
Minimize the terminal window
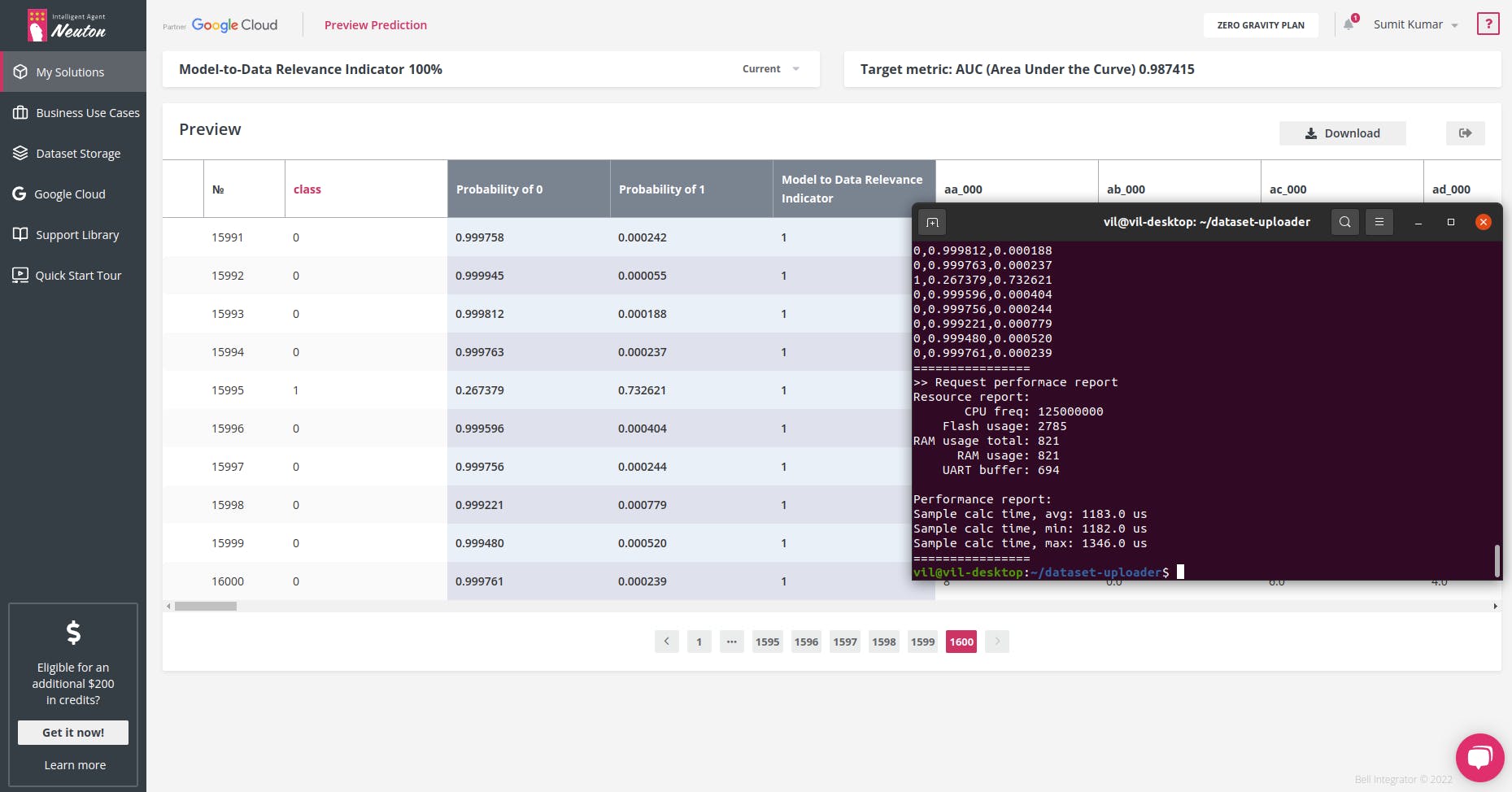[1418, 222]
